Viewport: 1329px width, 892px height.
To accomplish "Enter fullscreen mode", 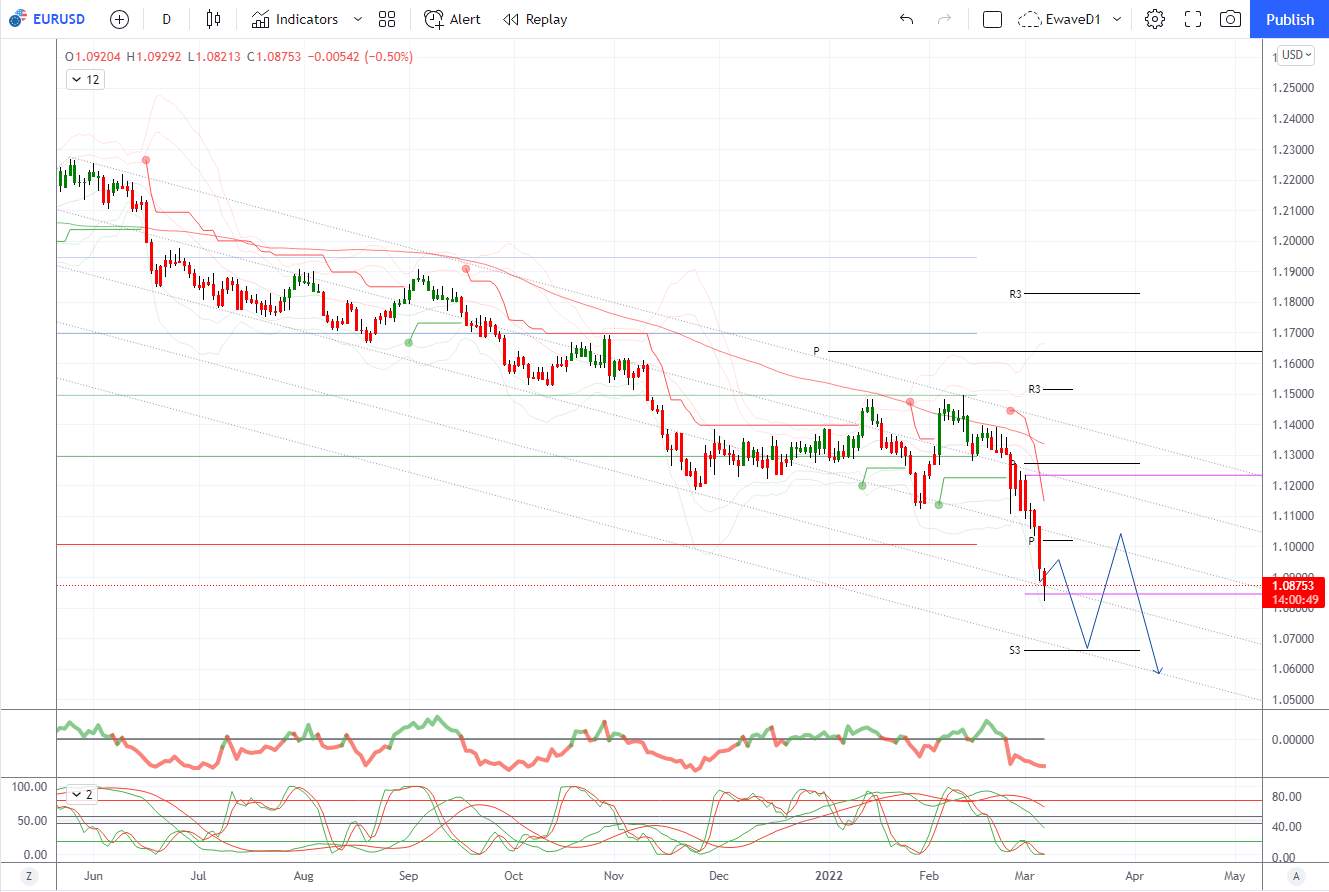I will (x=1193, y=19).
